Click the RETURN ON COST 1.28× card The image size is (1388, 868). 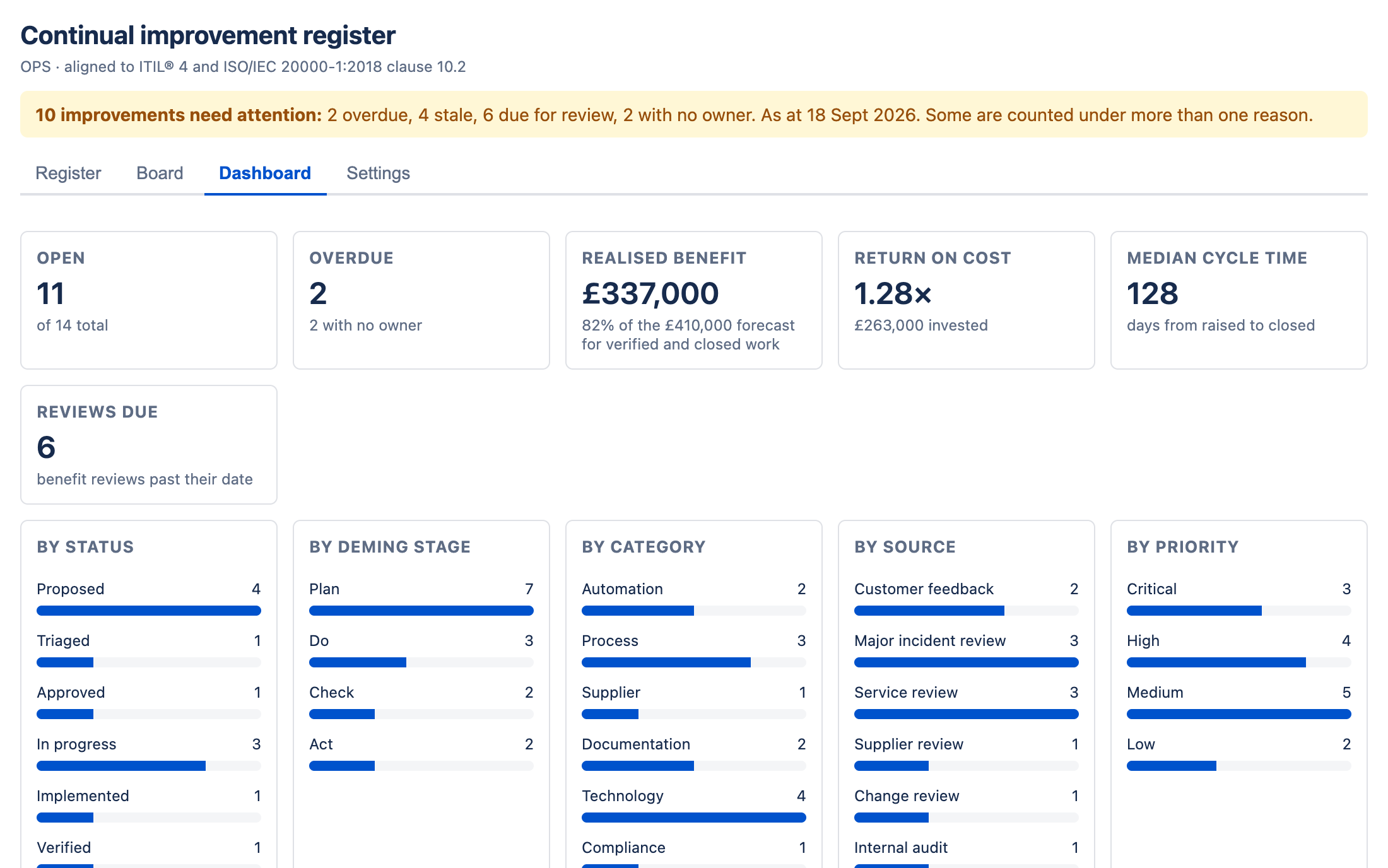tap(967, 300)
